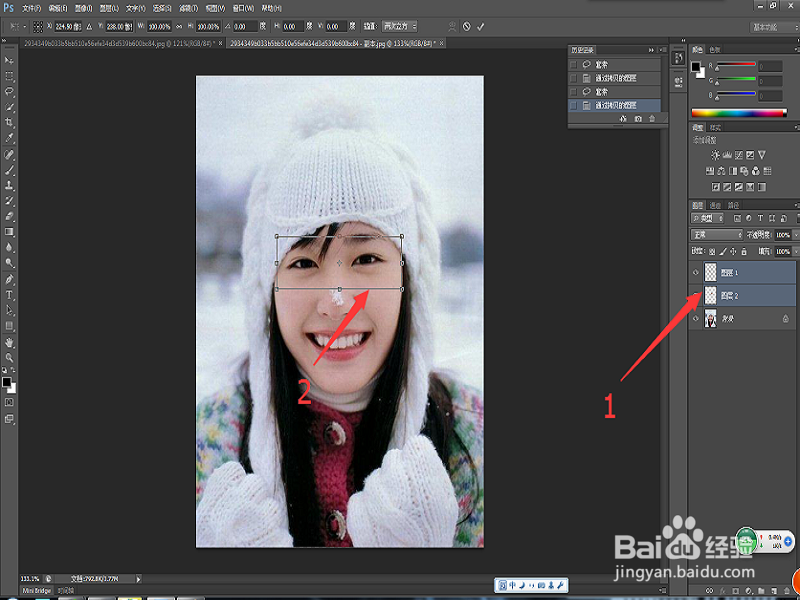
Task: Select the Path Selection tool
Action: point(9,310)
